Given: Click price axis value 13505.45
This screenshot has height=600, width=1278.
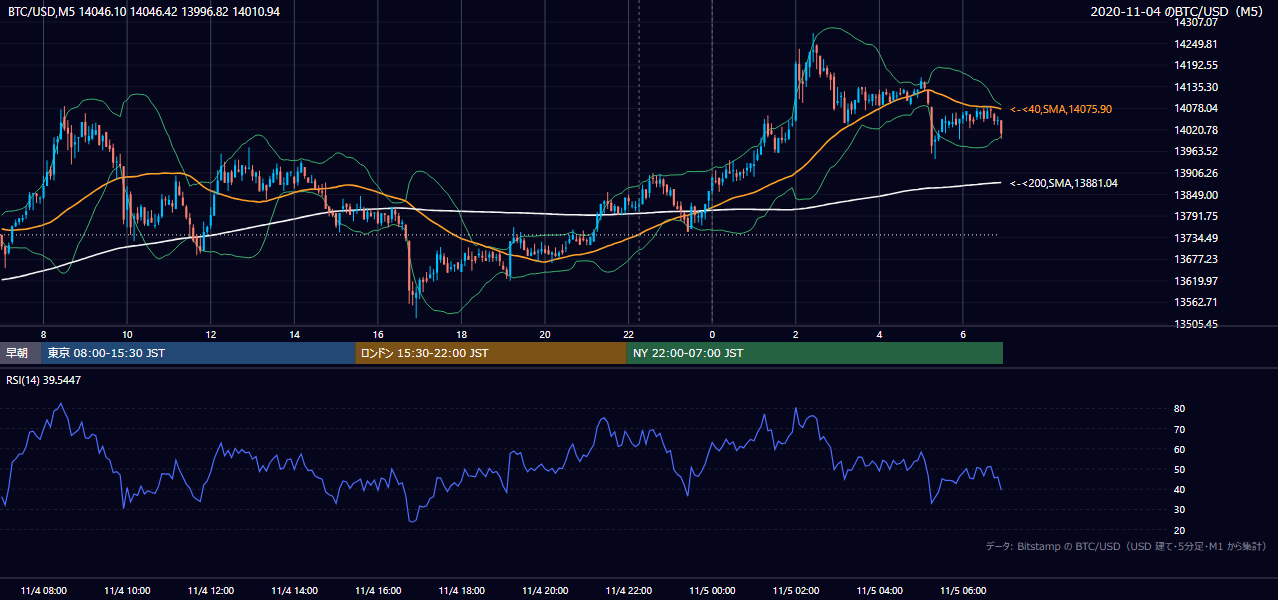Looking at the screenshot, I should [x=1195, y=324].
